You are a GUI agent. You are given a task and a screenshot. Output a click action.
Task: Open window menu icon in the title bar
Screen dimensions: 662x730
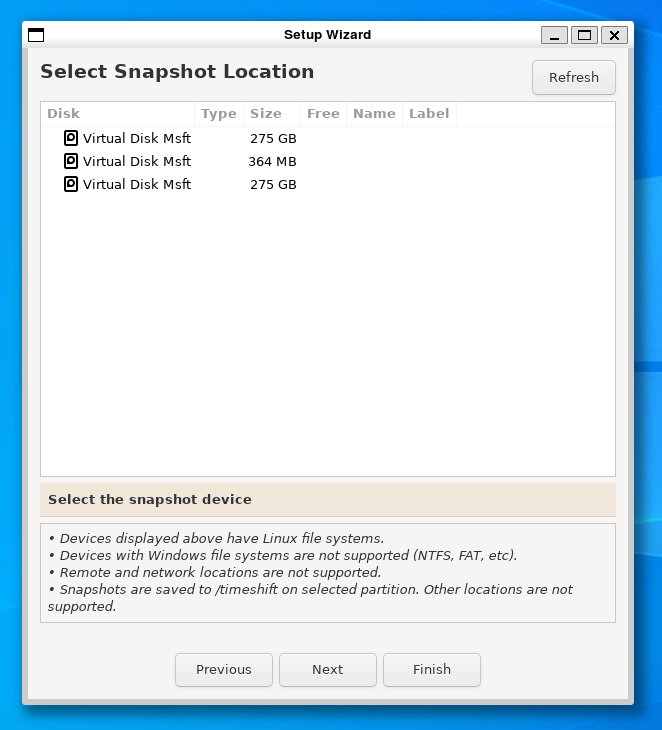tap(36, 35)
